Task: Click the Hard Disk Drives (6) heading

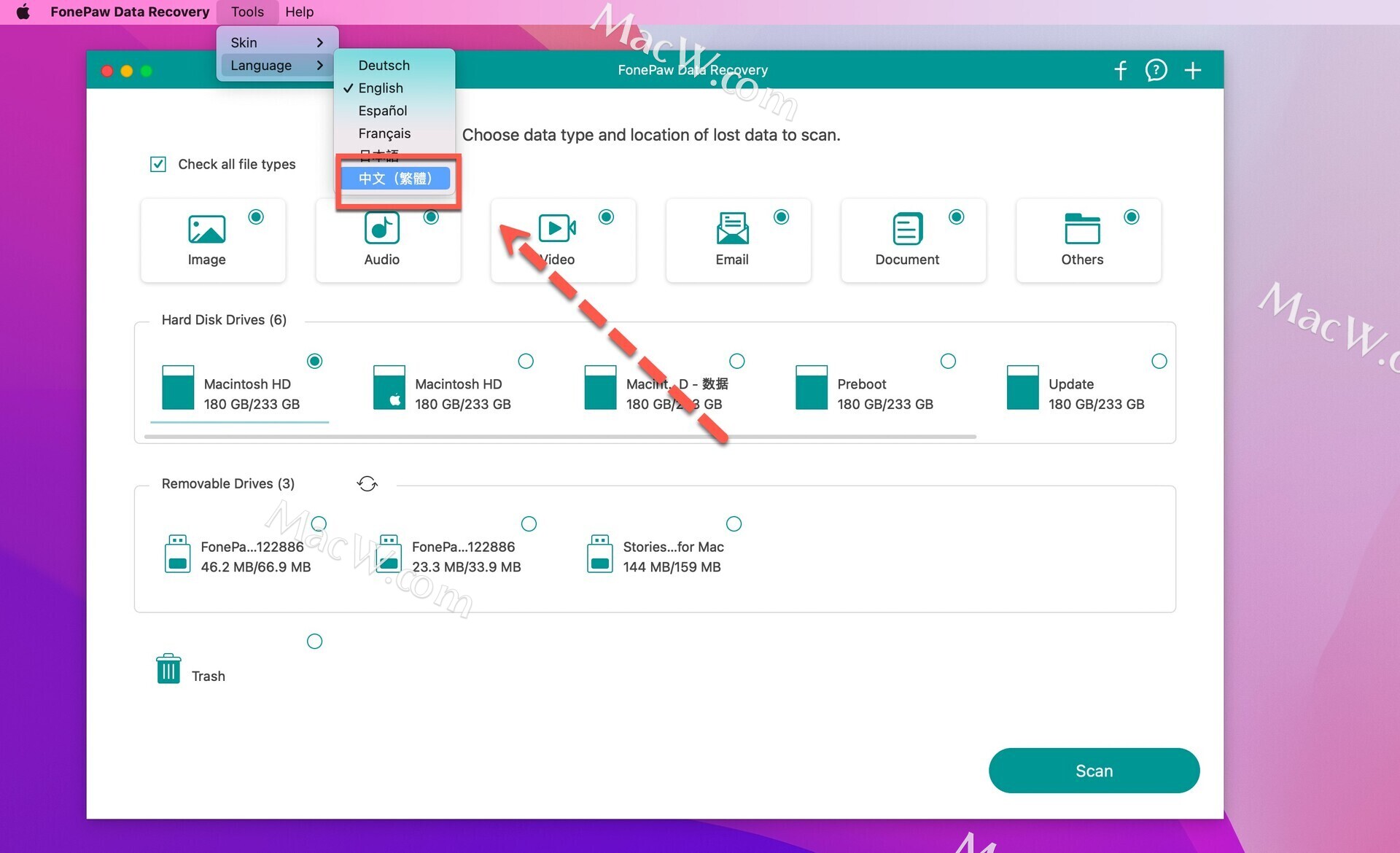Action: pos(224,319)
